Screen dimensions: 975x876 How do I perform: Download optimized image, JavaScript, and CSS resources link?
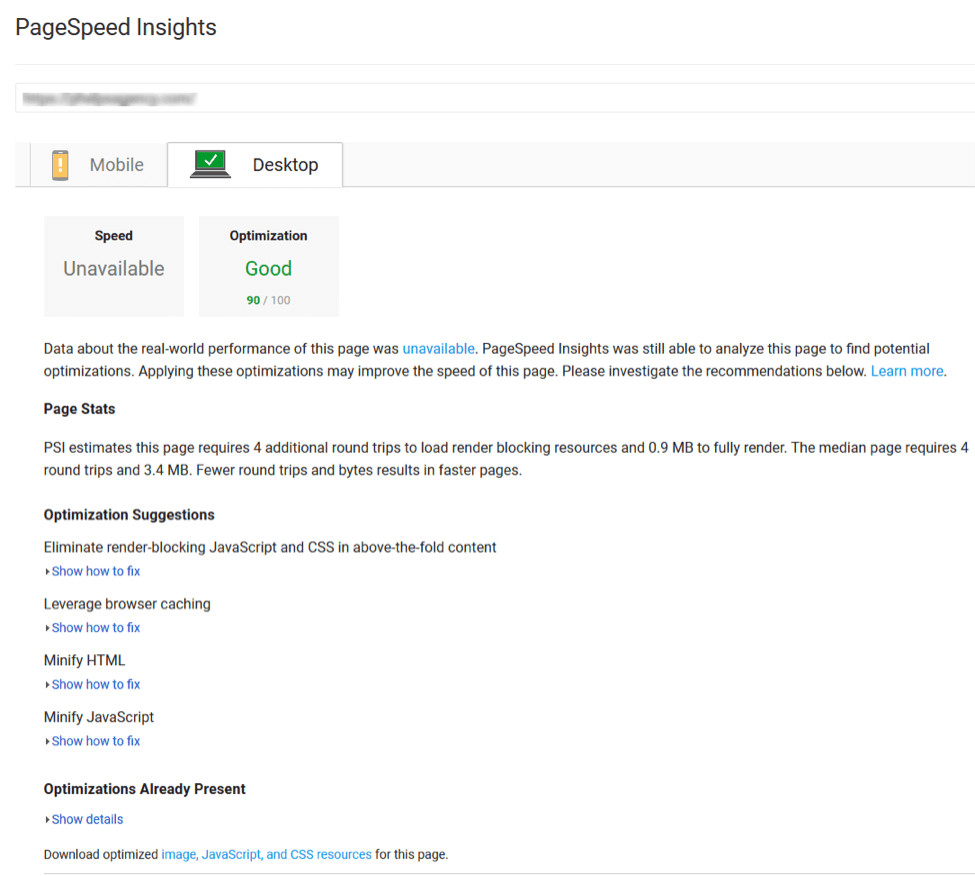tap(266, 855)
